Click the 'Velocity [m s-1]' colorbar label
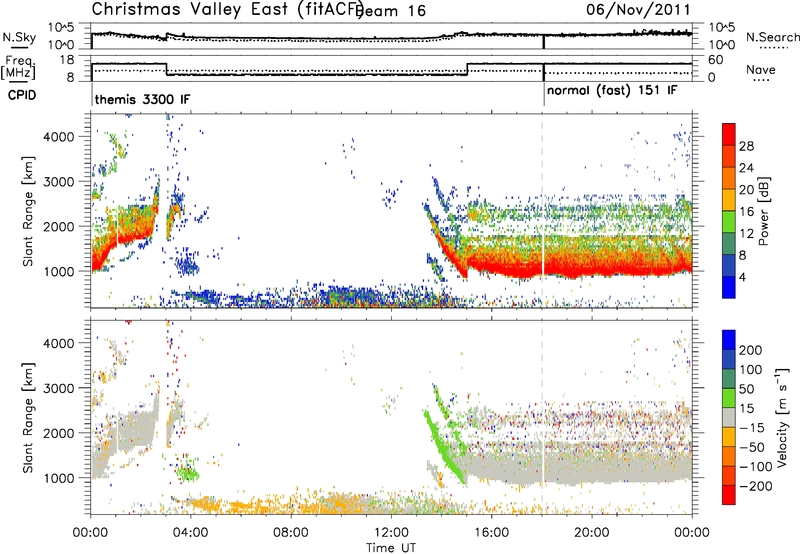Image resolution: width=800 pixels, height=554 pixels. tap(781, 417)
